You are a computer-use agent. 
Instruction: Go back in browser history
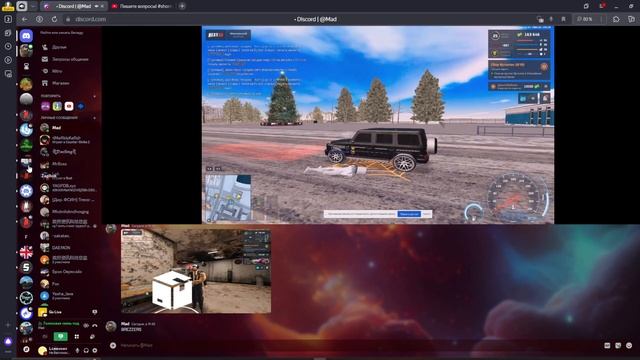(25, 19)
